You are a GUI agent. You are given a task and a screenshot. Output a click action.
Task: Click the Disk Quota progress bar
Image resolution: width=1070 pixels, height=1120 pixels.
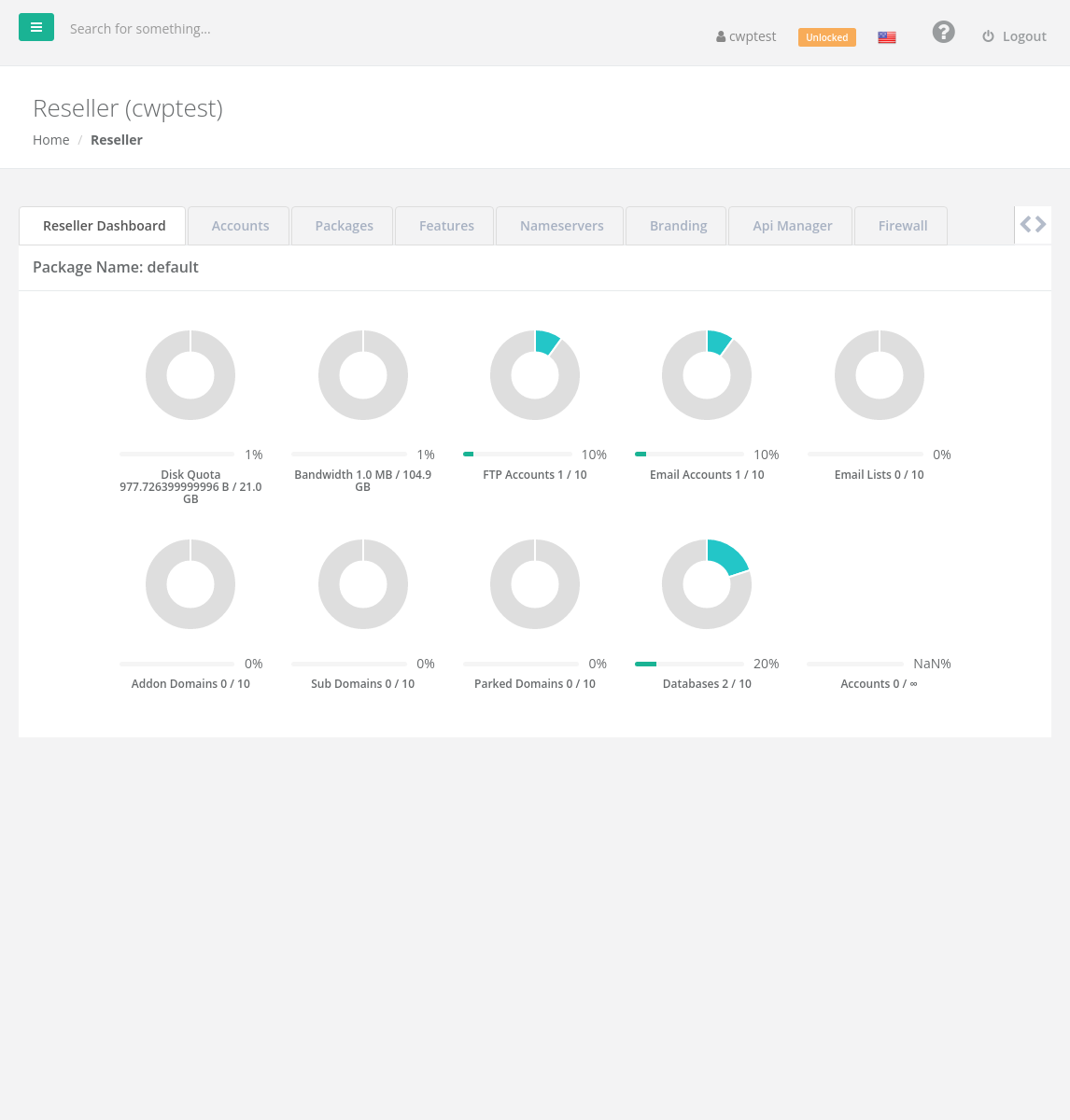176,455
